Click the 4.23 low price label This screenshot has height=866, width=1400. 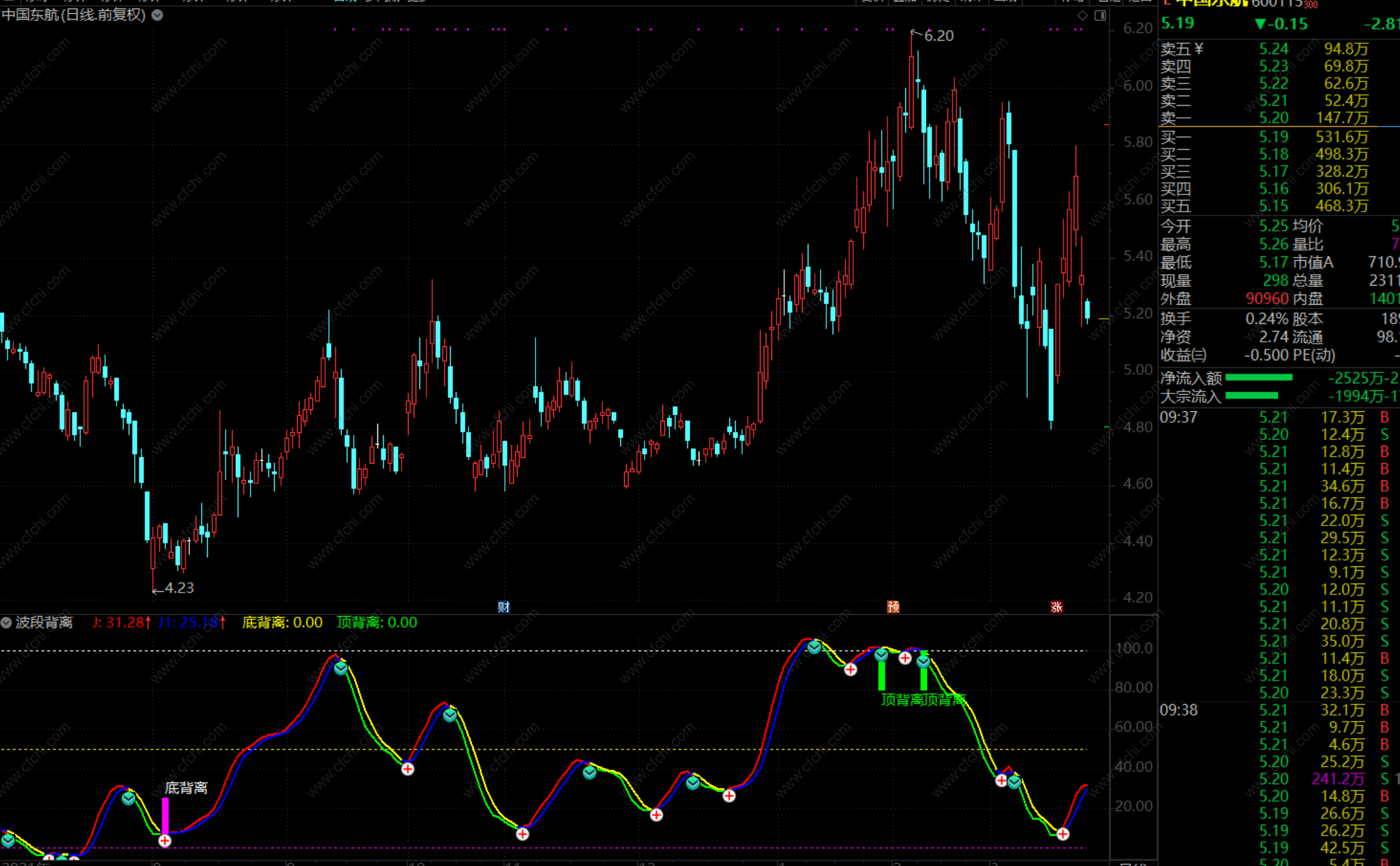pyautogui.click(x=179, y=588)
